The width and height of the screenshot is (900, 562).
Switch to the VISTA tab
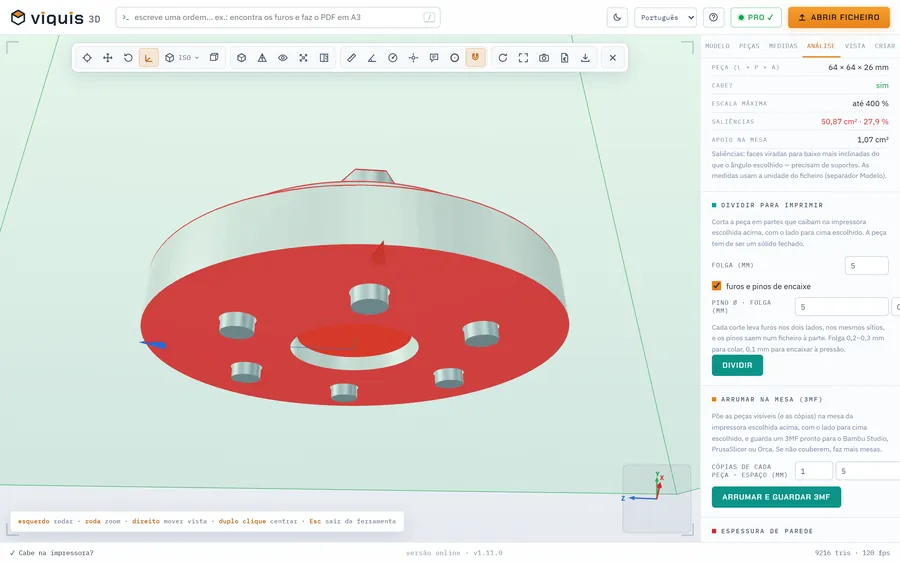855,46
